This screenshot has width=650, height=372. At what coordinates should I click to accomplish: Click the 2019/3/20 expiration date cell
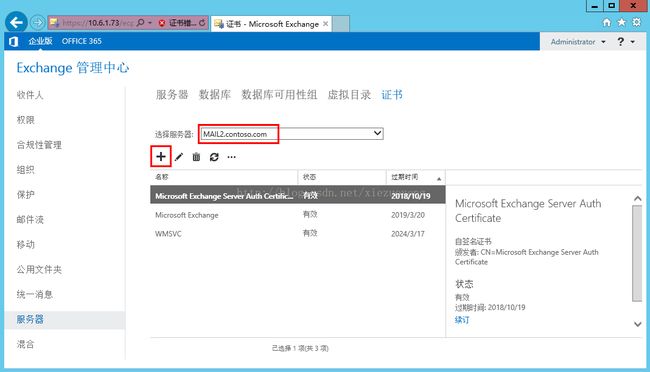click(x=408, y=215)
